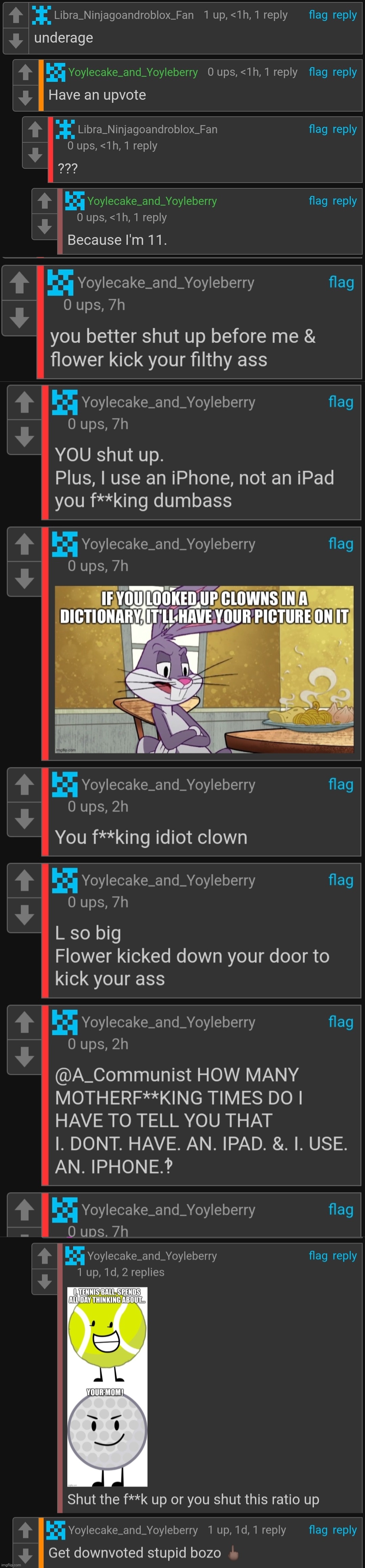Downvote the "L so big" comment
The width and height of the screenshot is (365, 1568).
click(x=24, y=915)
